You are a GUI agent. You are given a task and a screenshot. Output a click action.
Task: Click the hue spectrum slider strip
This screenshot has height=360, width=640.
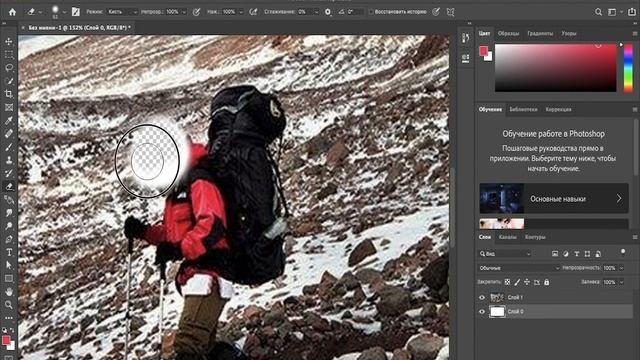click(629, 67)
